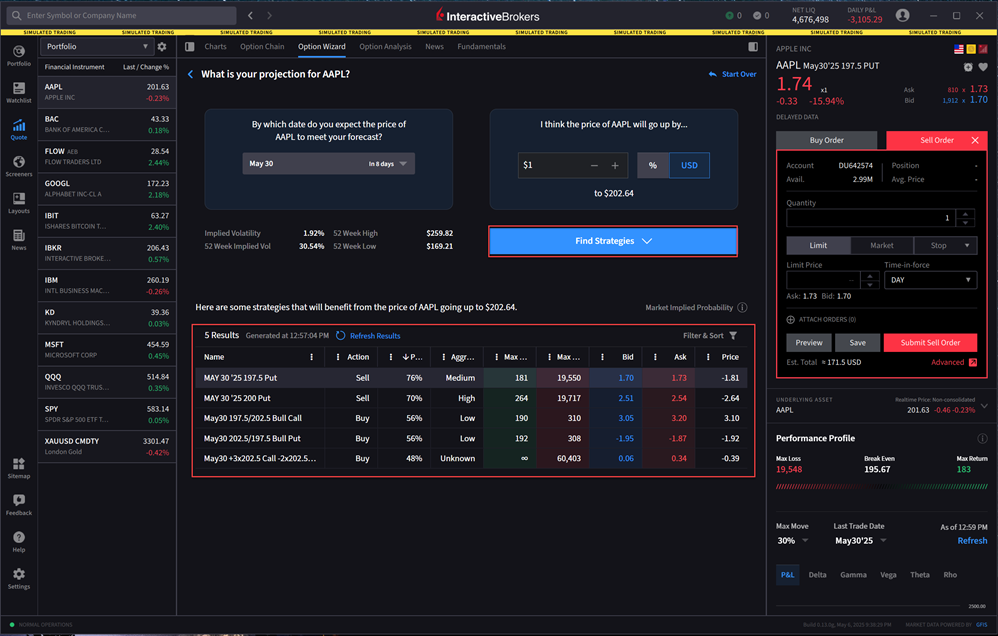Open the Price column options menu

(708, 357)
